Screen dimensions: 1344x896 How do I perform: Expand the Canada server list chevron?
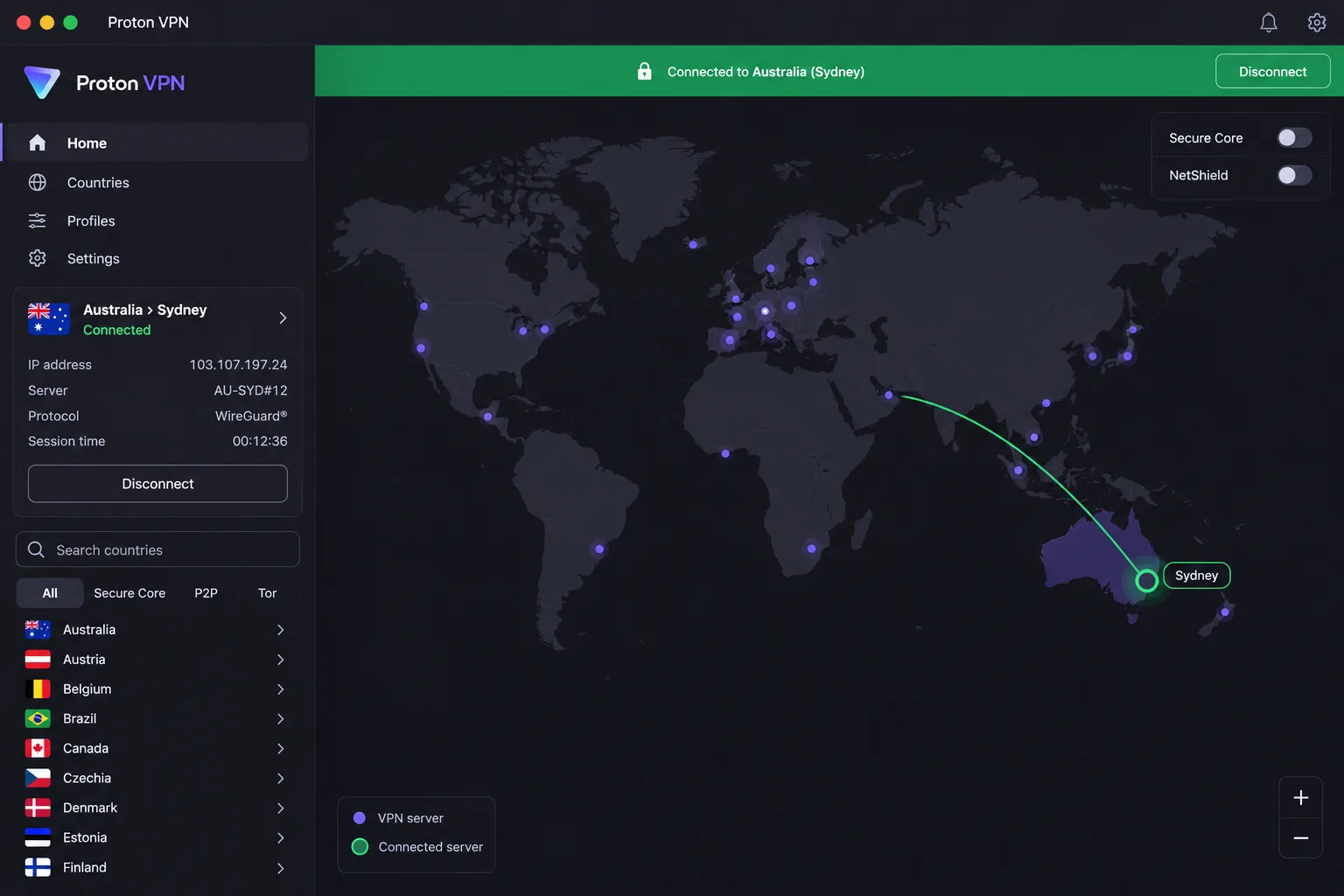(280, 749)
